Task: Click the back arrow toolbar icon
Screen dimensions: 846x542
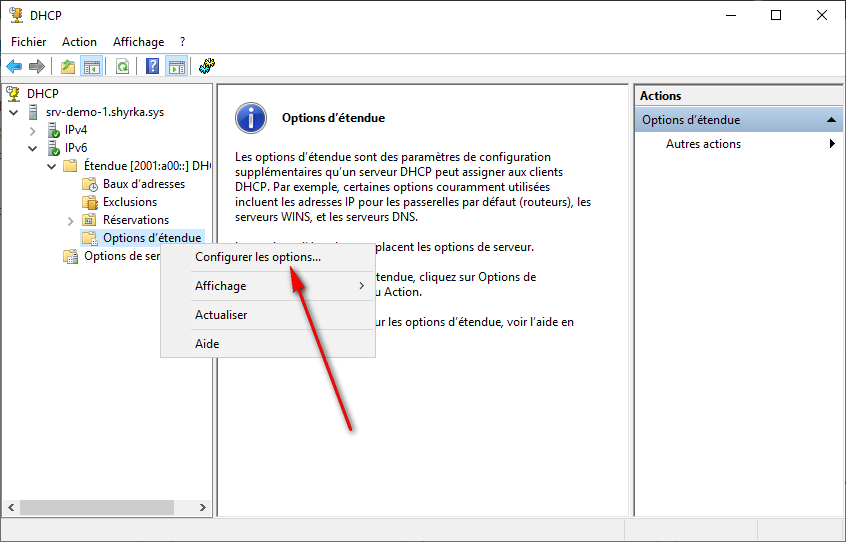Action: [x=14, y=67]
